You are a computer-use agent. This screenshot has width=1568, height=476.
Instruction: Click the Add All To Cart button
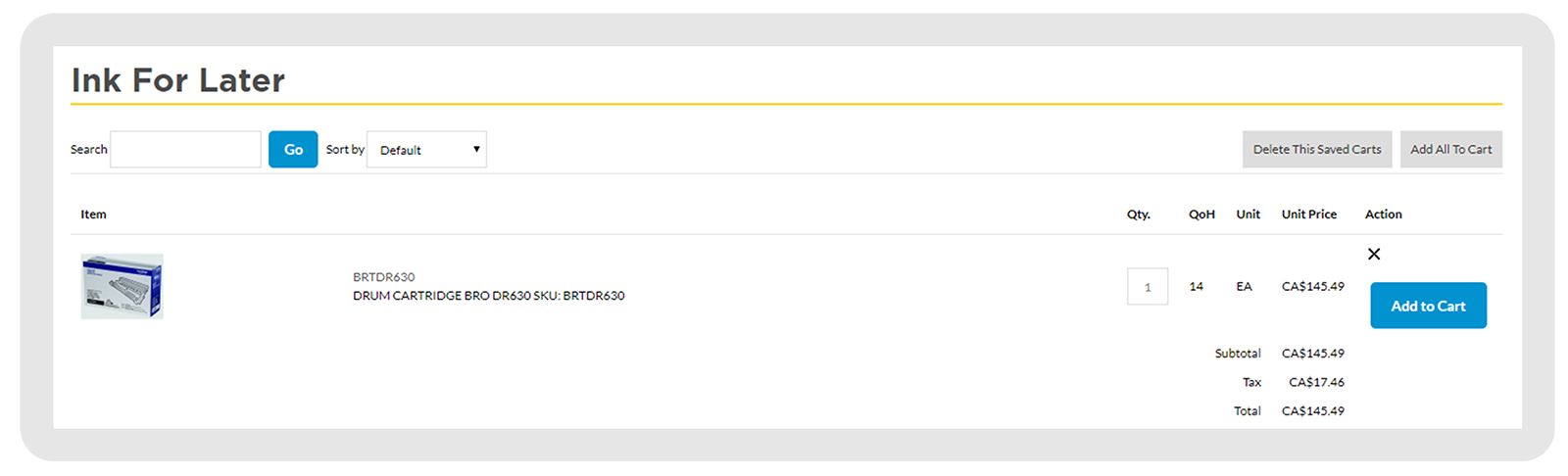[1451, 150]
